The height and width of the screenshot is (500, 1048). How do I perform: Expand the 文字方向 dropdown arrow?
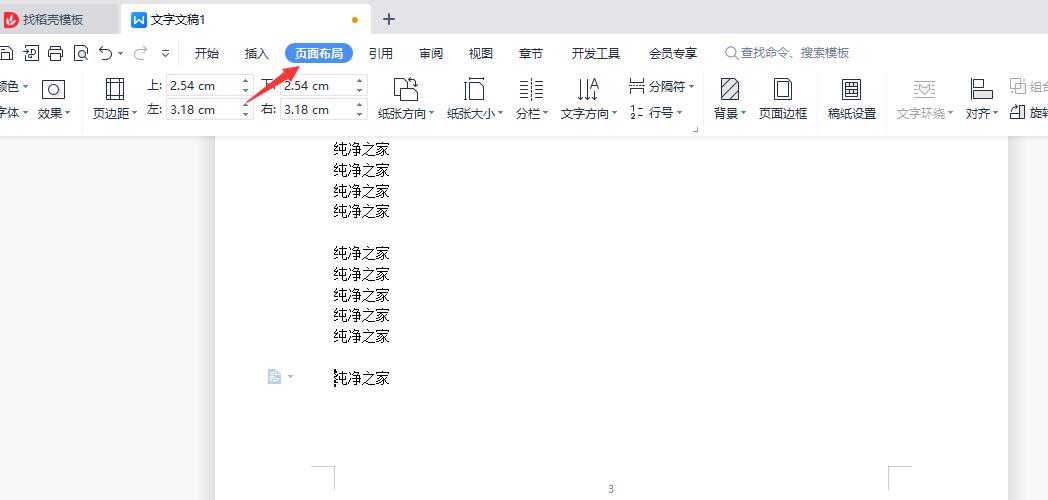[614, 114]
